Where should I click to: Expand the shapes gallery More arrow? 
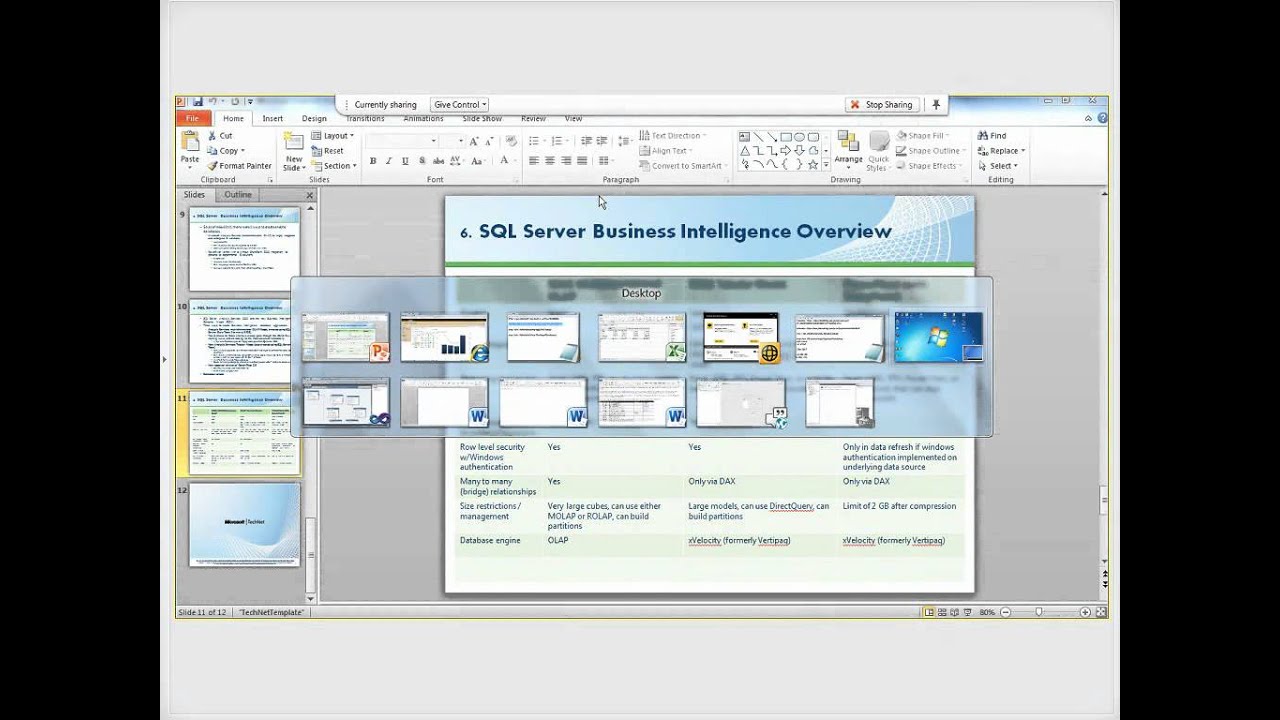826,164
